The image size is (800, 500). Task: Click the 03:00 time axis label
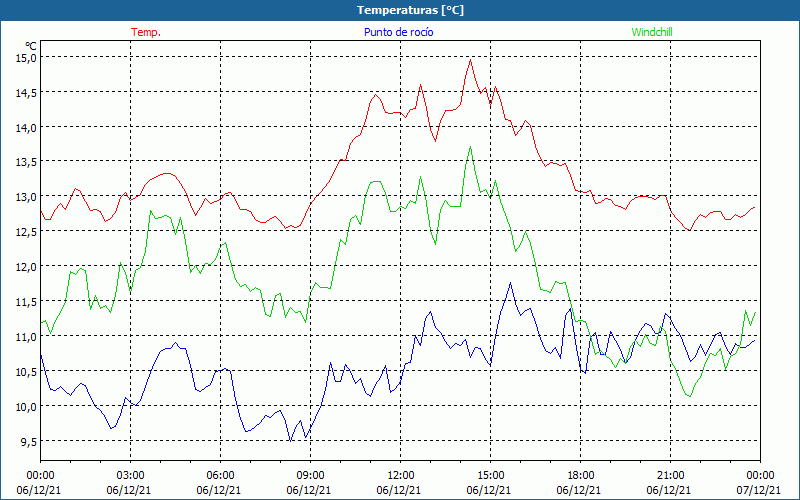pos(131,476)
